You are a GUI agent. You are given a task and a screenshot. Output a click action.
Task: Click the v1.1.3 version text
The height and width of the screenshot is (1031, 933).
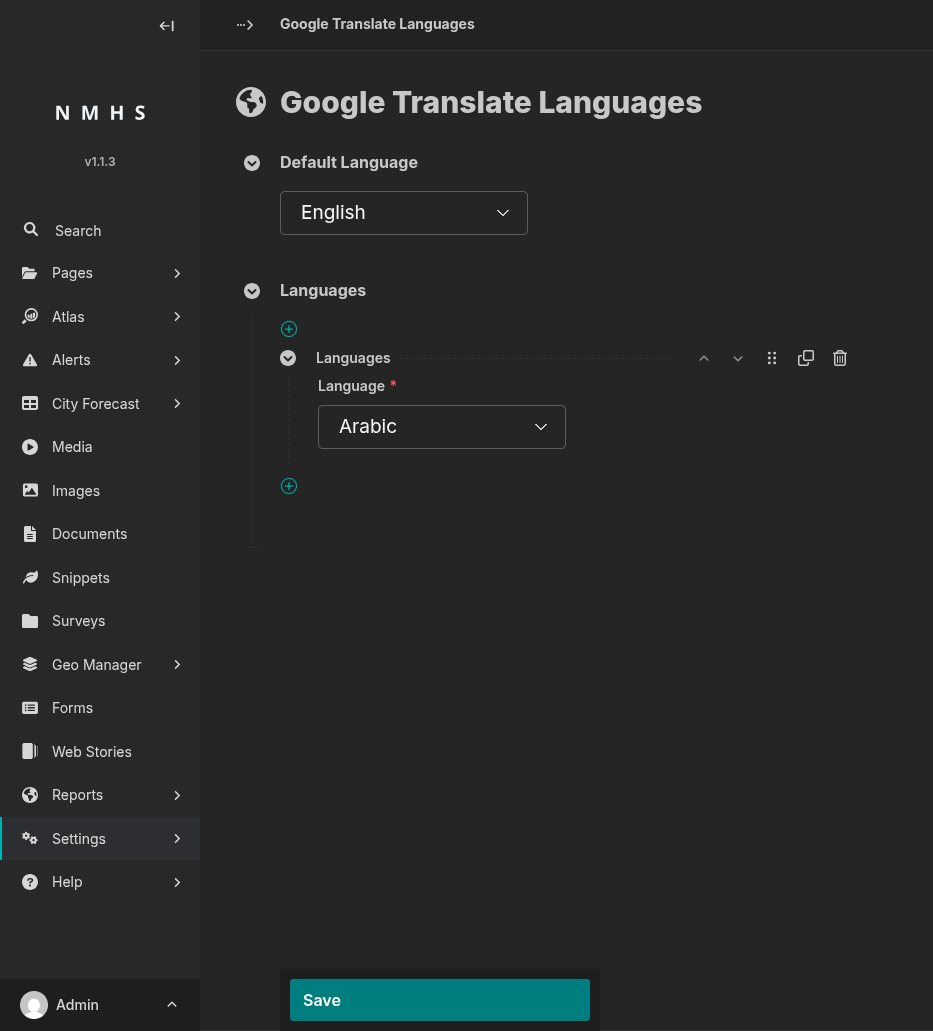[100, 162]
